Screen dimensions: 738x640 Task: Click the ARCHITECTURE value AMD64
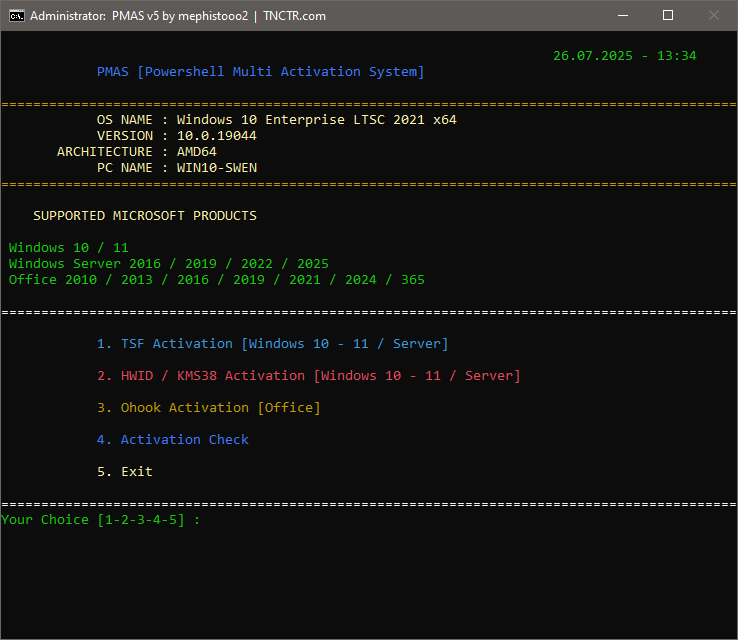(197, 152)
